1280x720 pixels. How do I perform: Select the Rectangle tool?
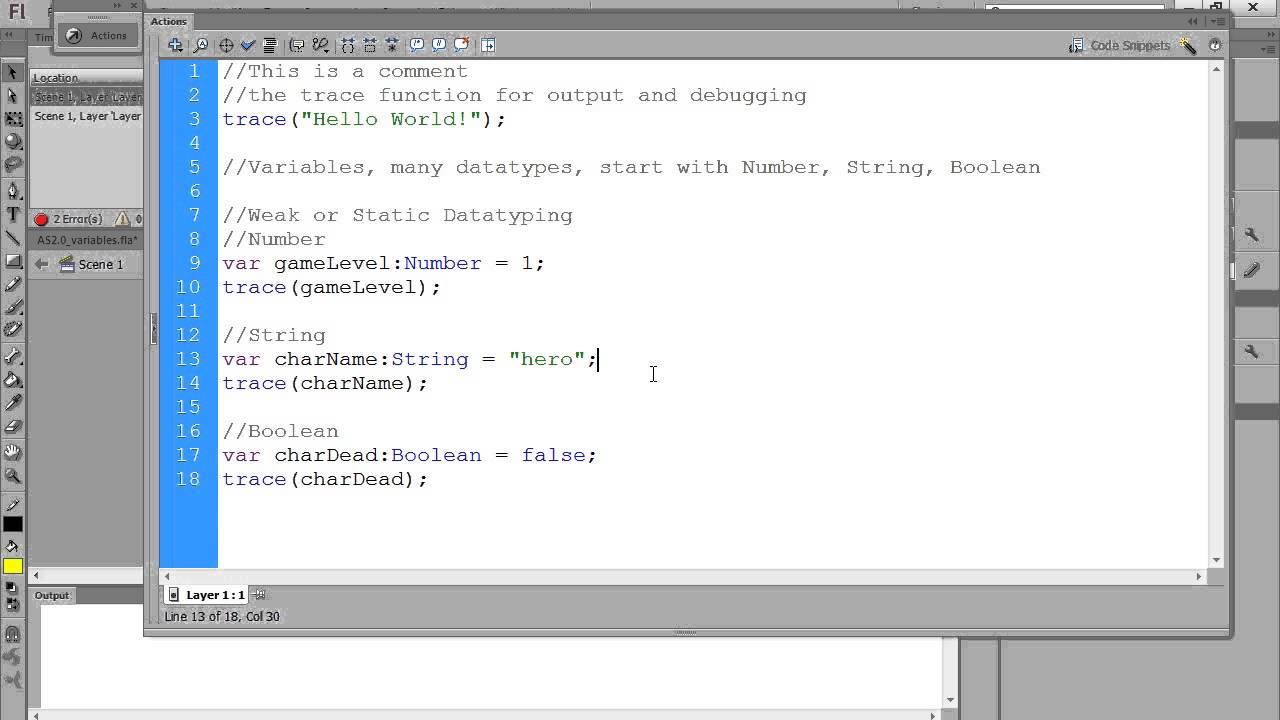(x=13, y=261)
